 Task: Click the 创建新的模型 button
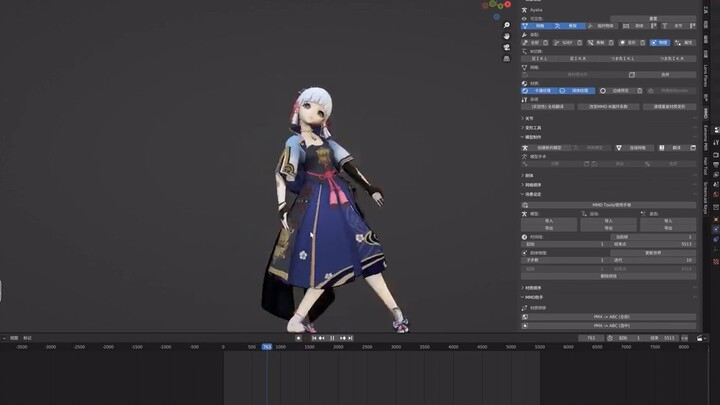coord(545,148)
